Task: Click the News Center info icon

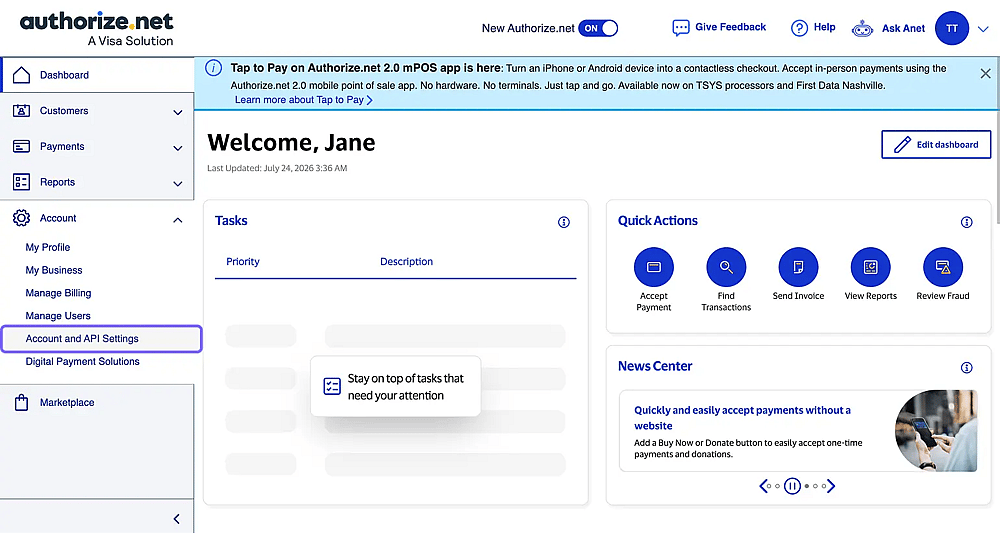Action: 967,367
